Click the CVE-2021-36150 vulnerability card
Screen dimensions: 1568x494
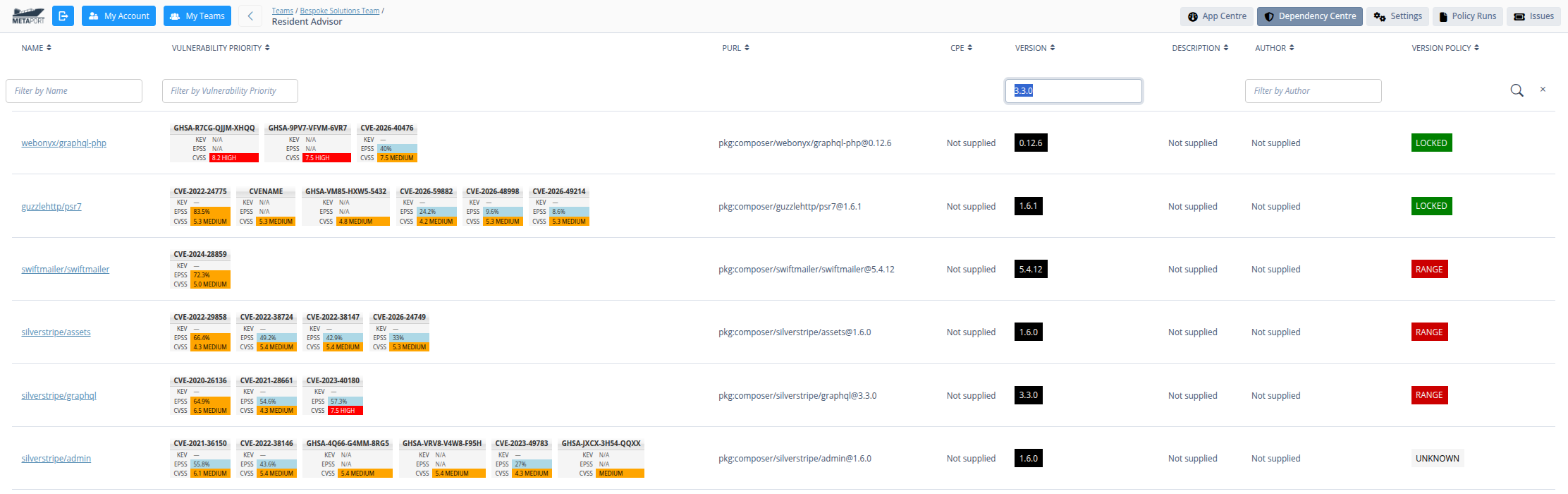200,458
